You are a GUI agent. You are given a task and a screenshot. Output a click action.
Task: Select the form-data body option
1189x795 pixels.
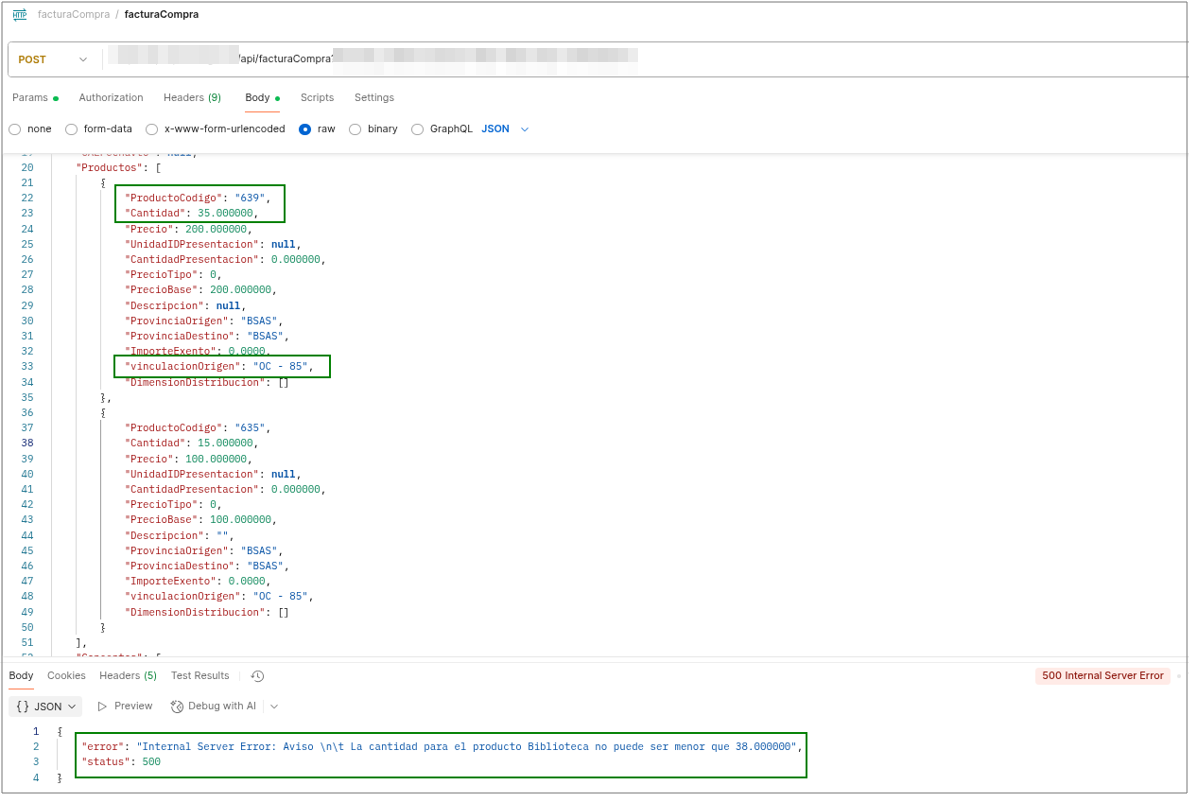click(71, 129)
